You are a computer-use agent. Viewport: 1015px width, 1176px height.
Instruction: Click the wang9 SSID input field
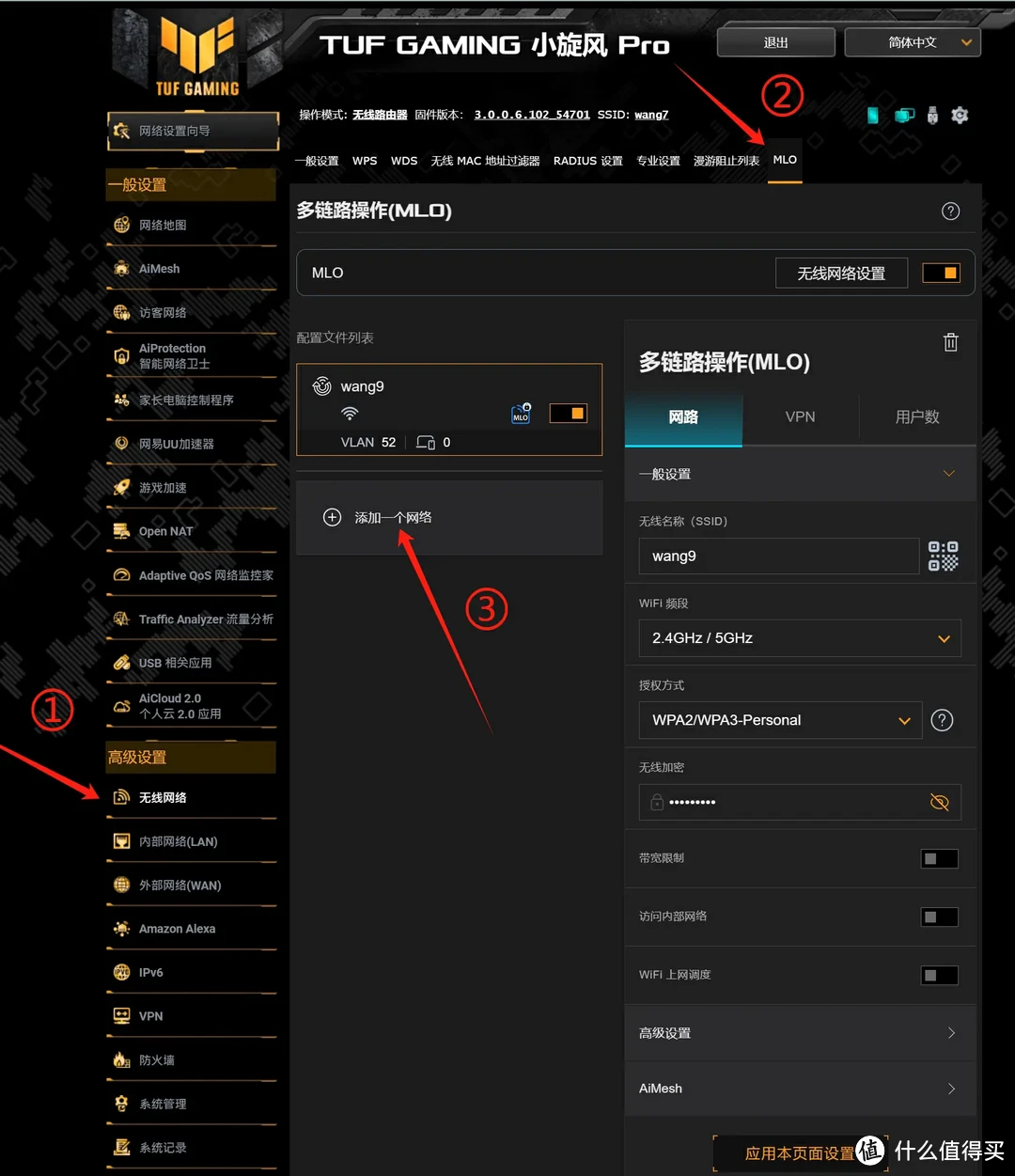(x=778, y=557)
